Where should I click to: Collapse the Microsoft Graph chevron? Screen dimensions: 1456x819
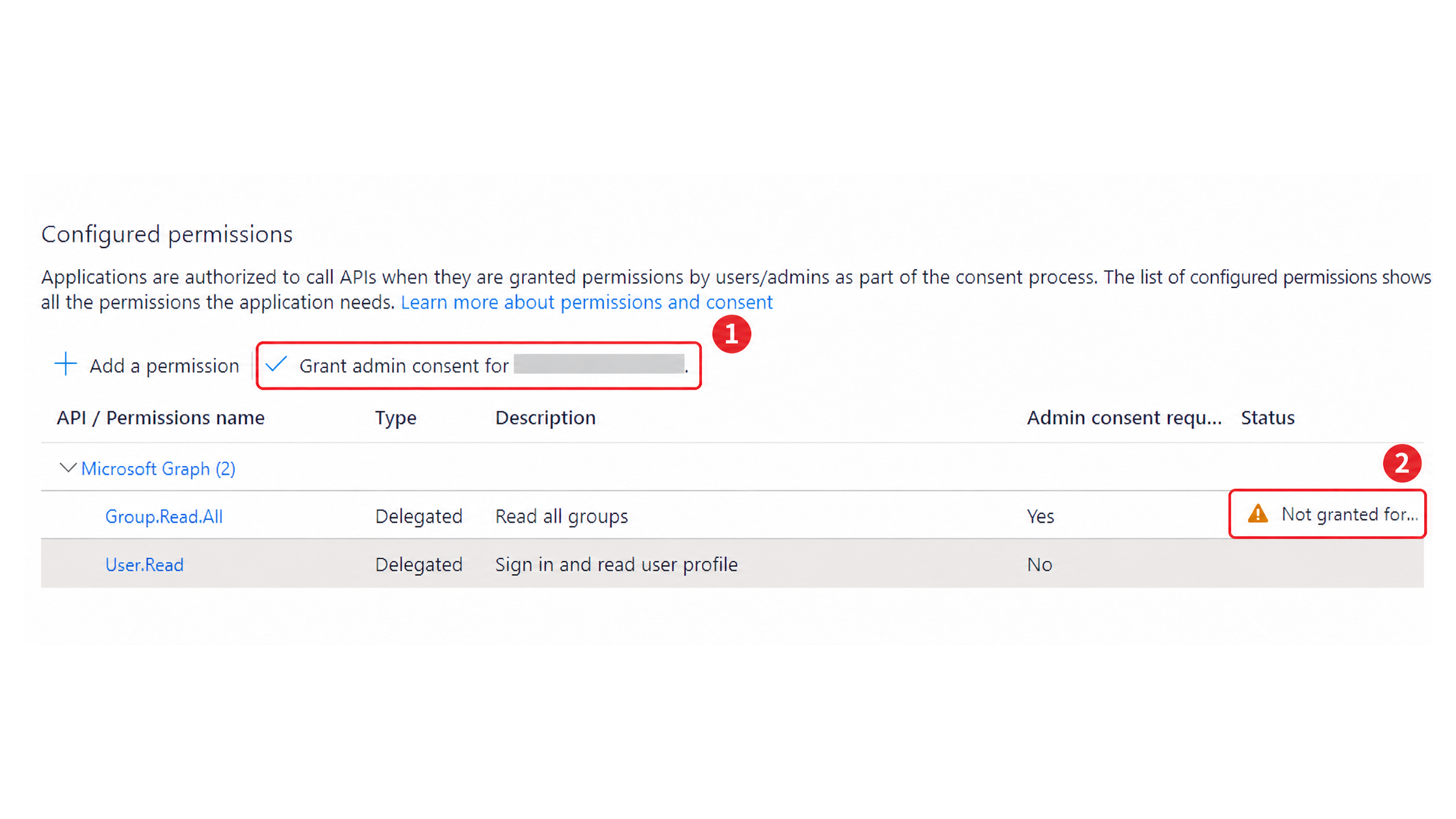tap(68, 468)
